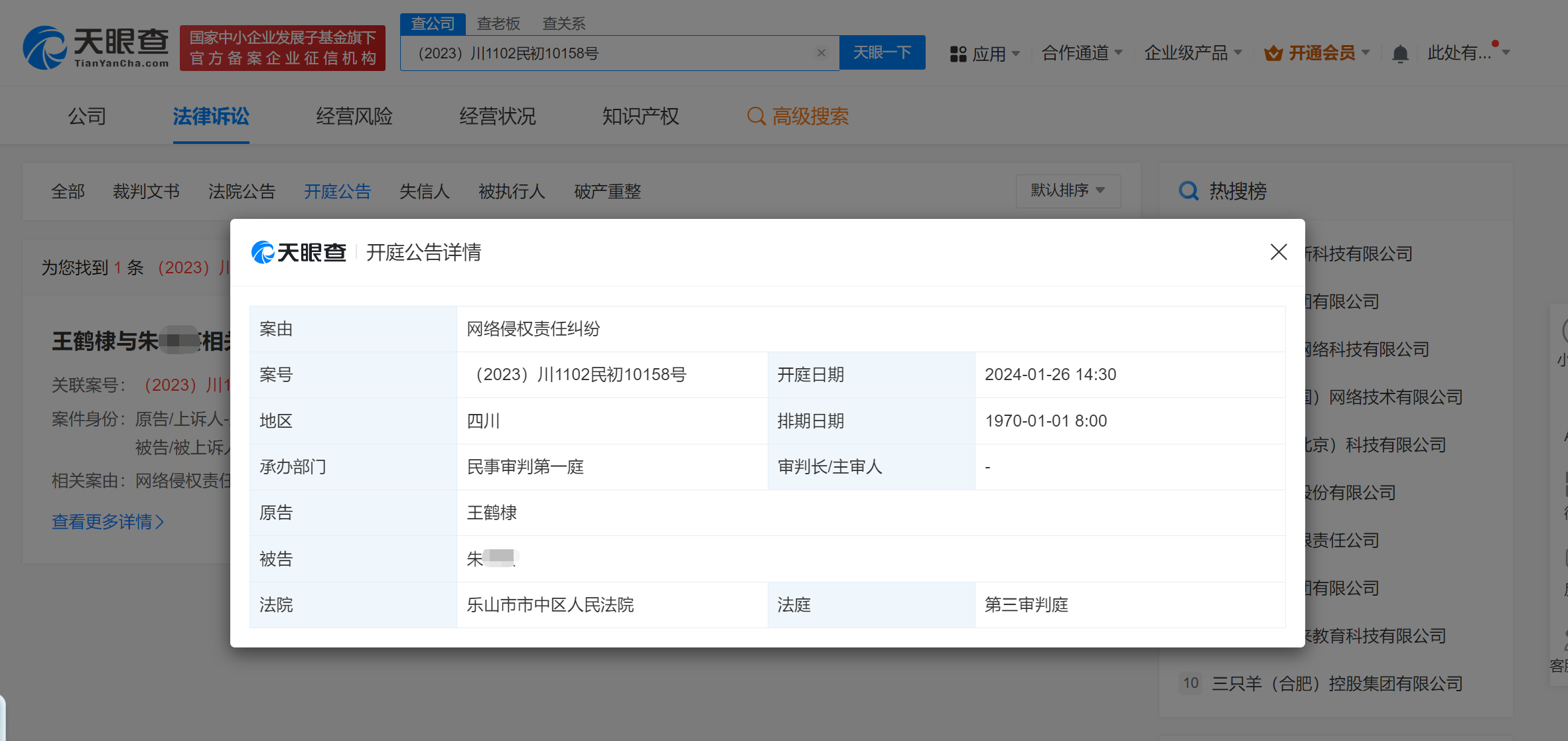Click the Tianyancha logo in header
1568x741 pixels.
[x=96, y=48]
